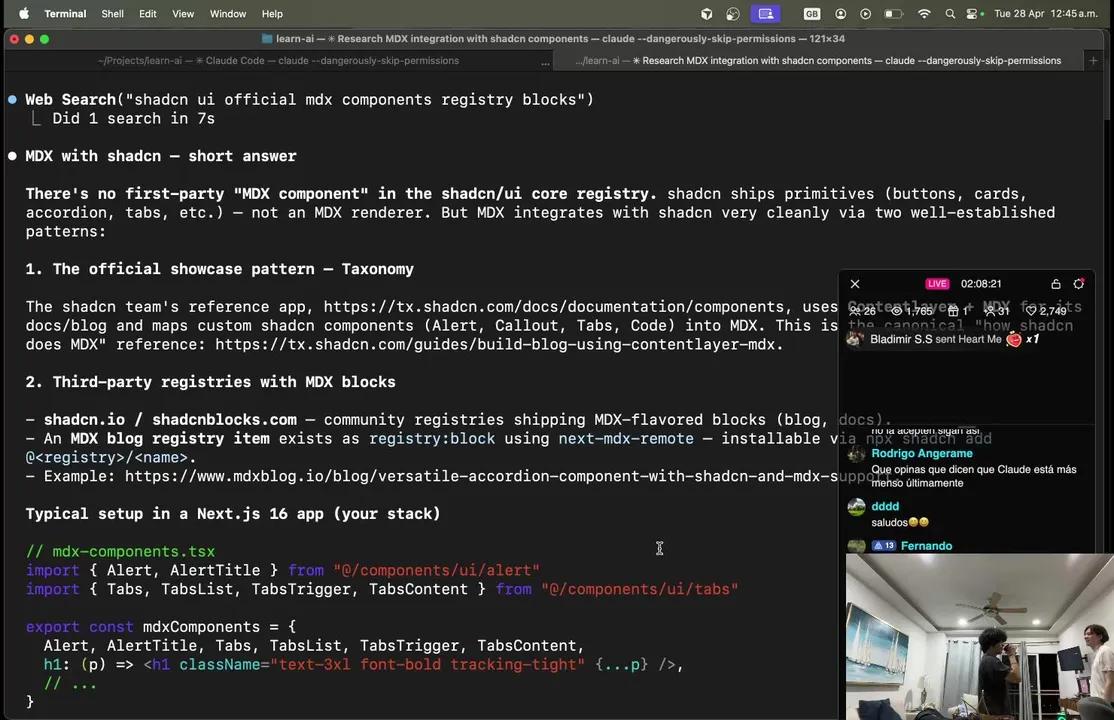Click the 'MDX with shadcn — short answer' heading

click(161, 156)
